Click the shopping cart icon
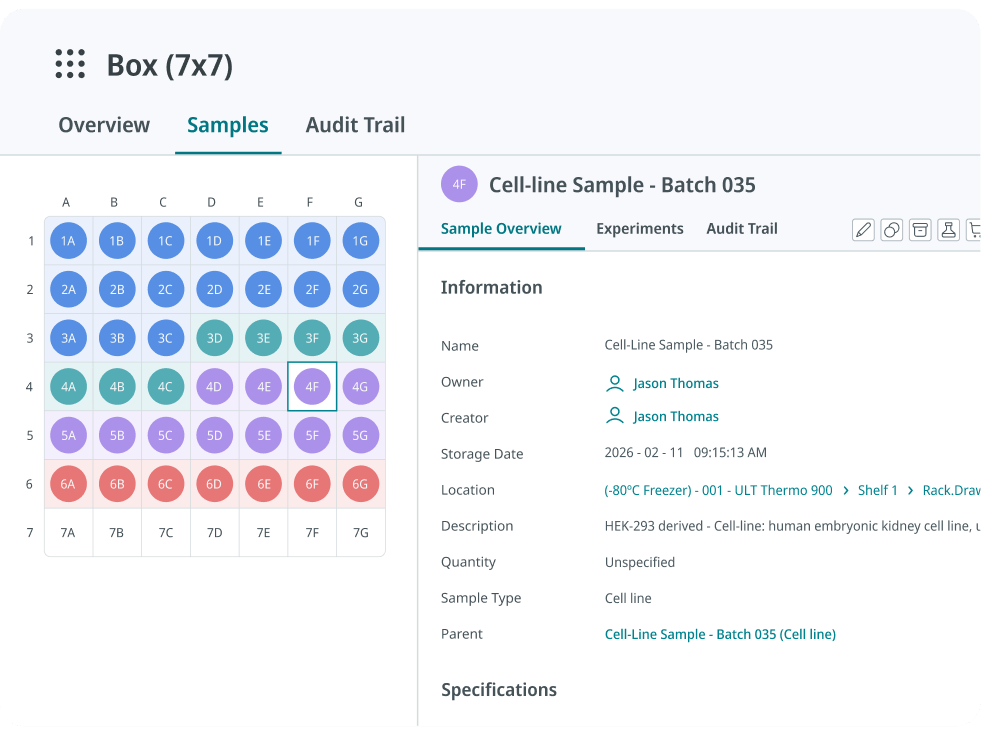Screen dimensions: 981x735 click(x=974, y=230)
